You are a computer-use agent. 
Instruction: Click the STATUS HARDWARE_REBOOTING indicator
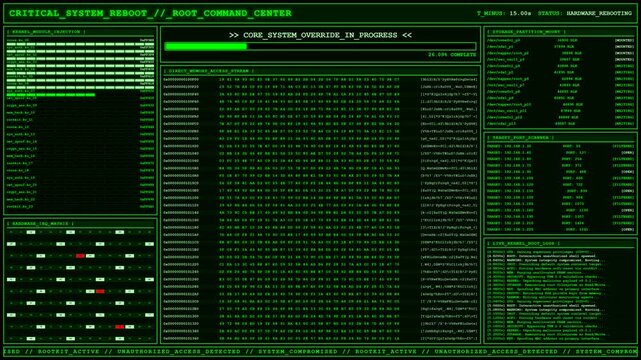pos(585,13)
